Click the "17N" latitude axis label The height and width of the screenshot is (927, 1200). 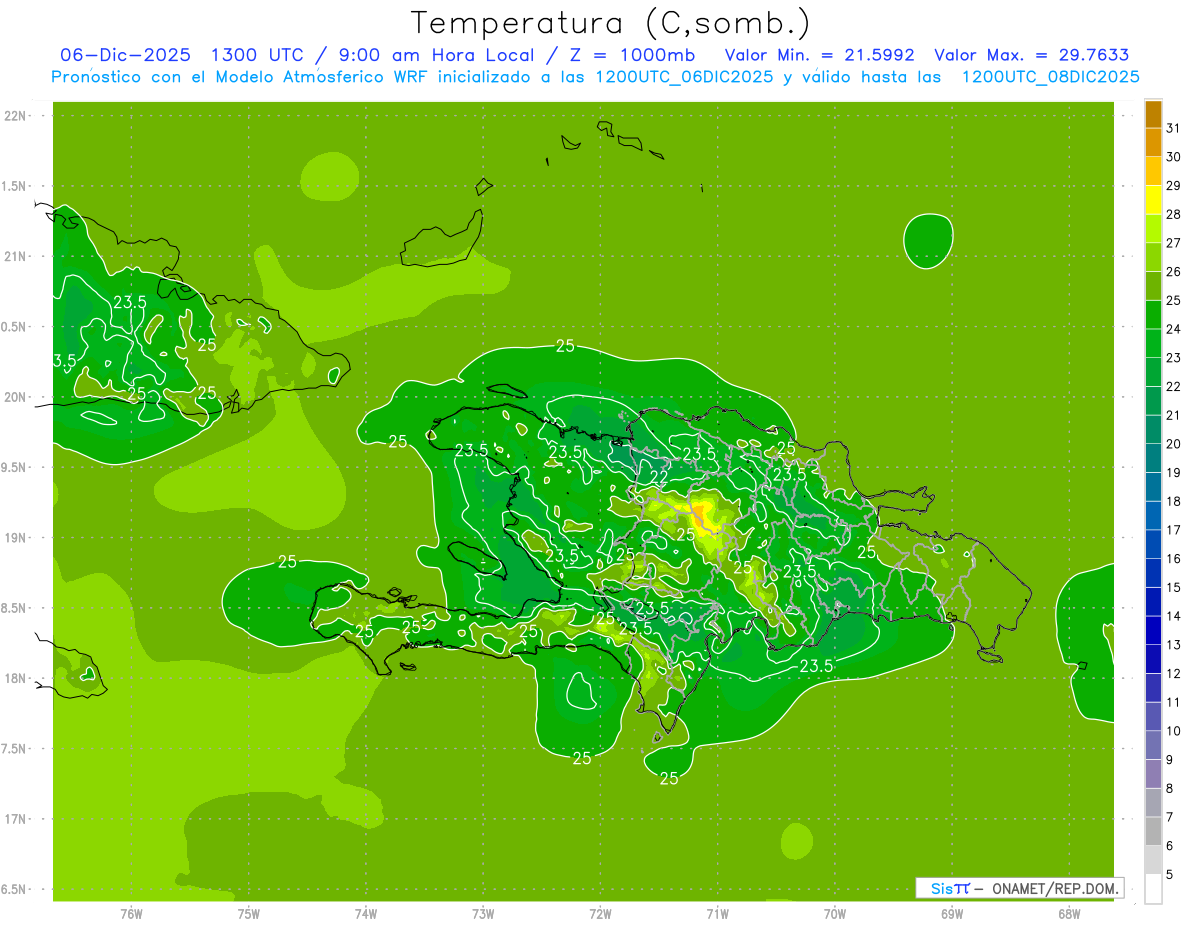click(14, 820)
